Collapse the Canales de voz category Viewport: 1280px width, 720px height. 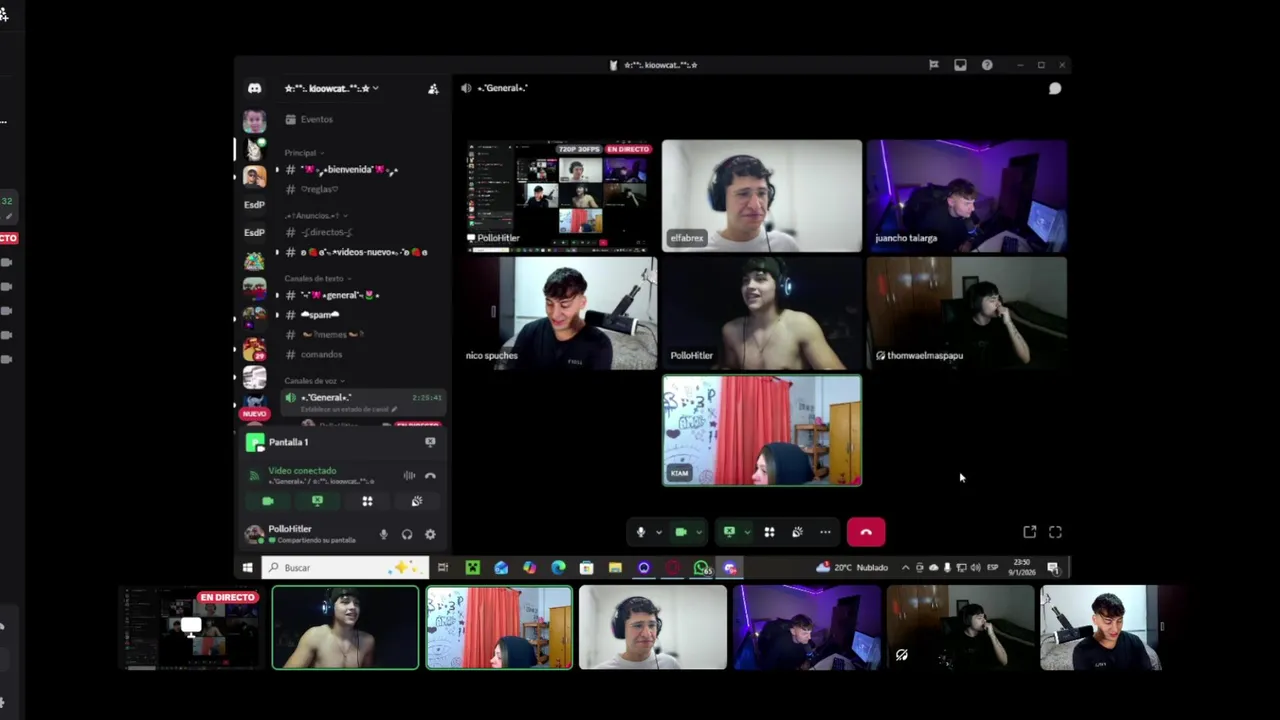point(314,381)
